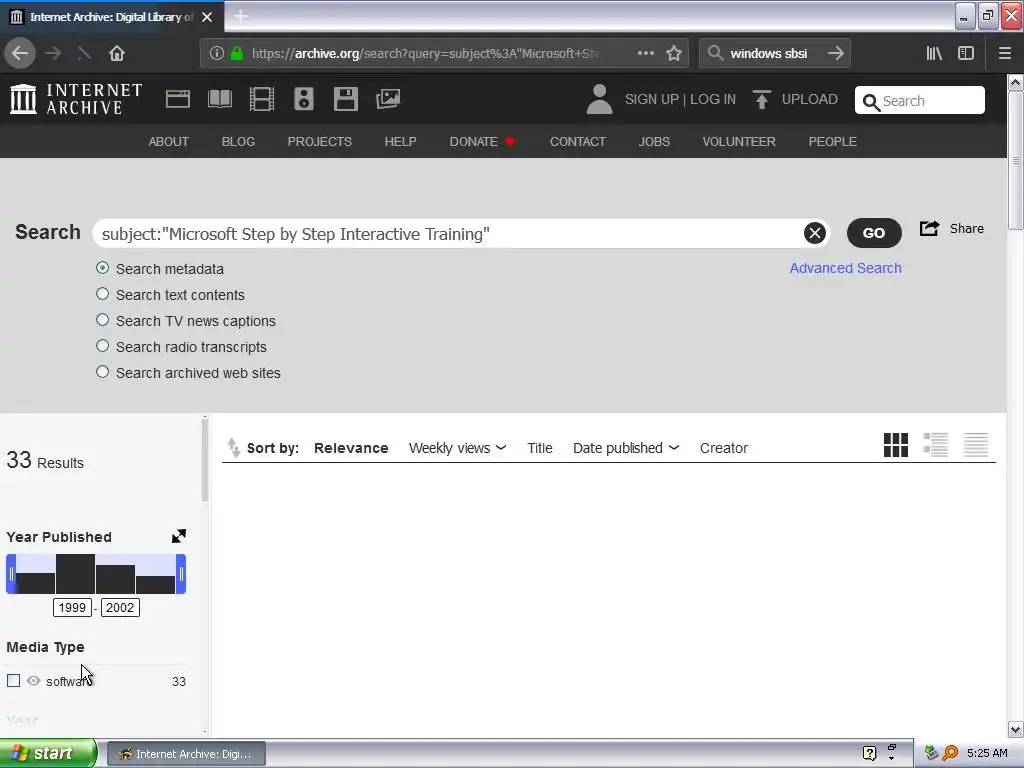The height and width of the screenshot is (768, 1024).
Task: Open the JOBS page
Action: click(x=654, y=142)
